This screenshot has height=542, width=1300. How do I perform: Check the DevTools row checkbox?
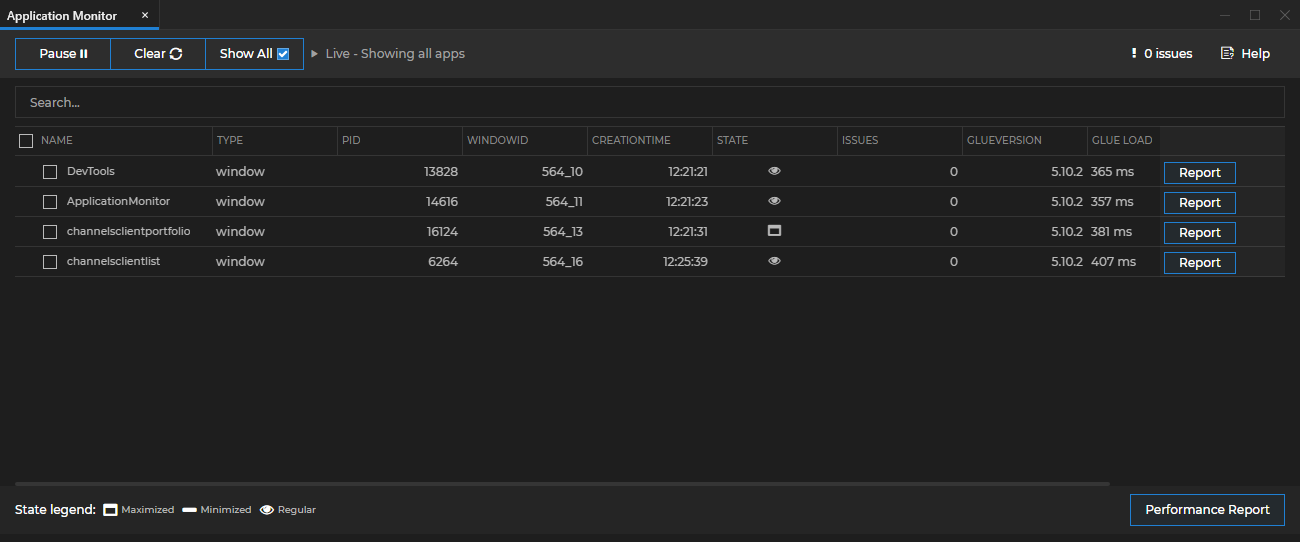pyautogui.click(x=50, y=172)
